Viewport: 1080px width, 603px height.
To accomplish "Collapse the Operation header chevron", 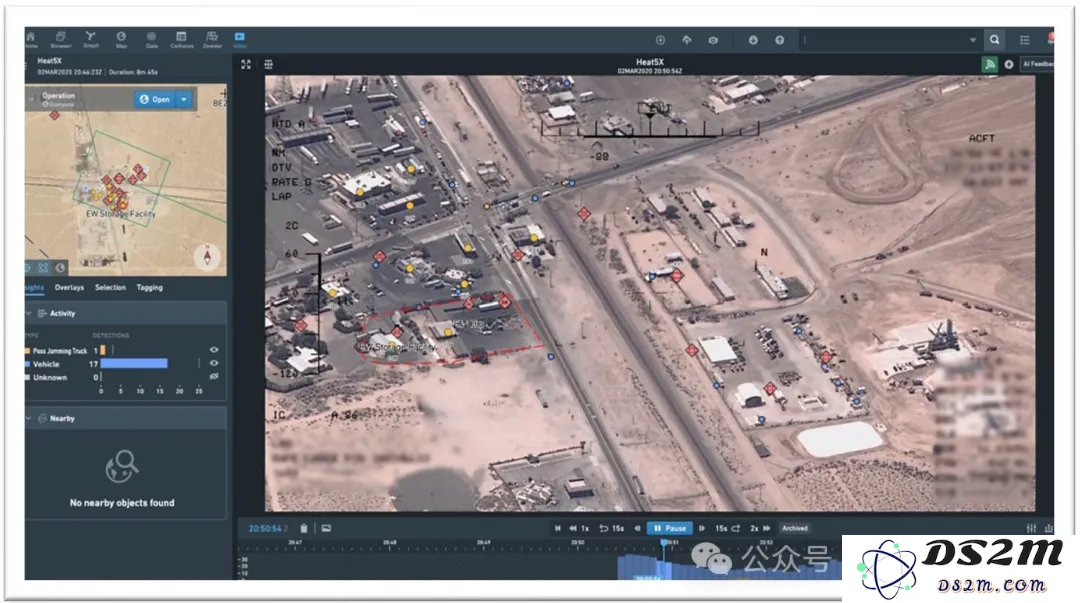I will coord(32,99).
